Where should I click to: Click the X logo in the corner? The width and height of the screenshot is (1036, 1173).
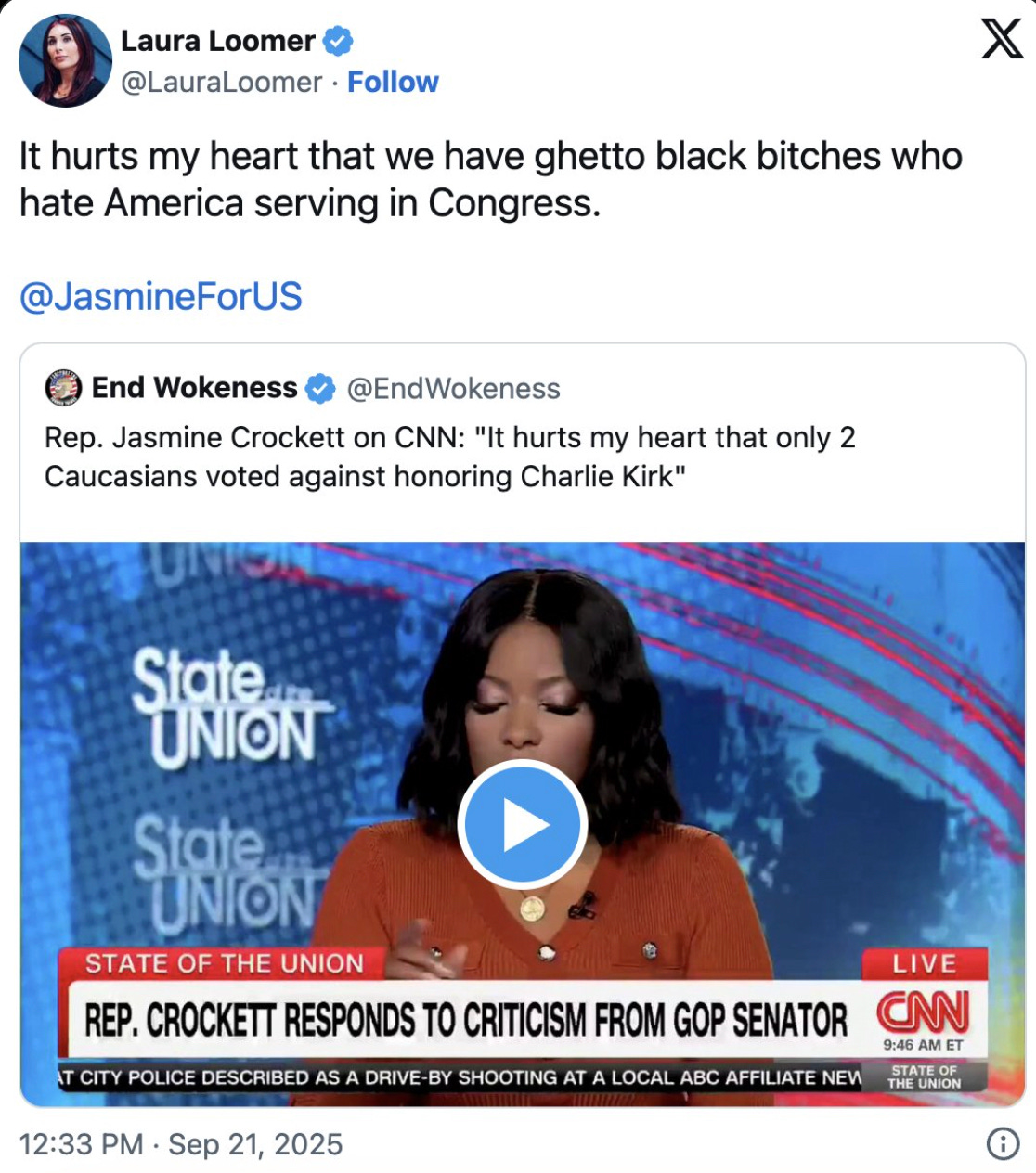[1002, 40]
